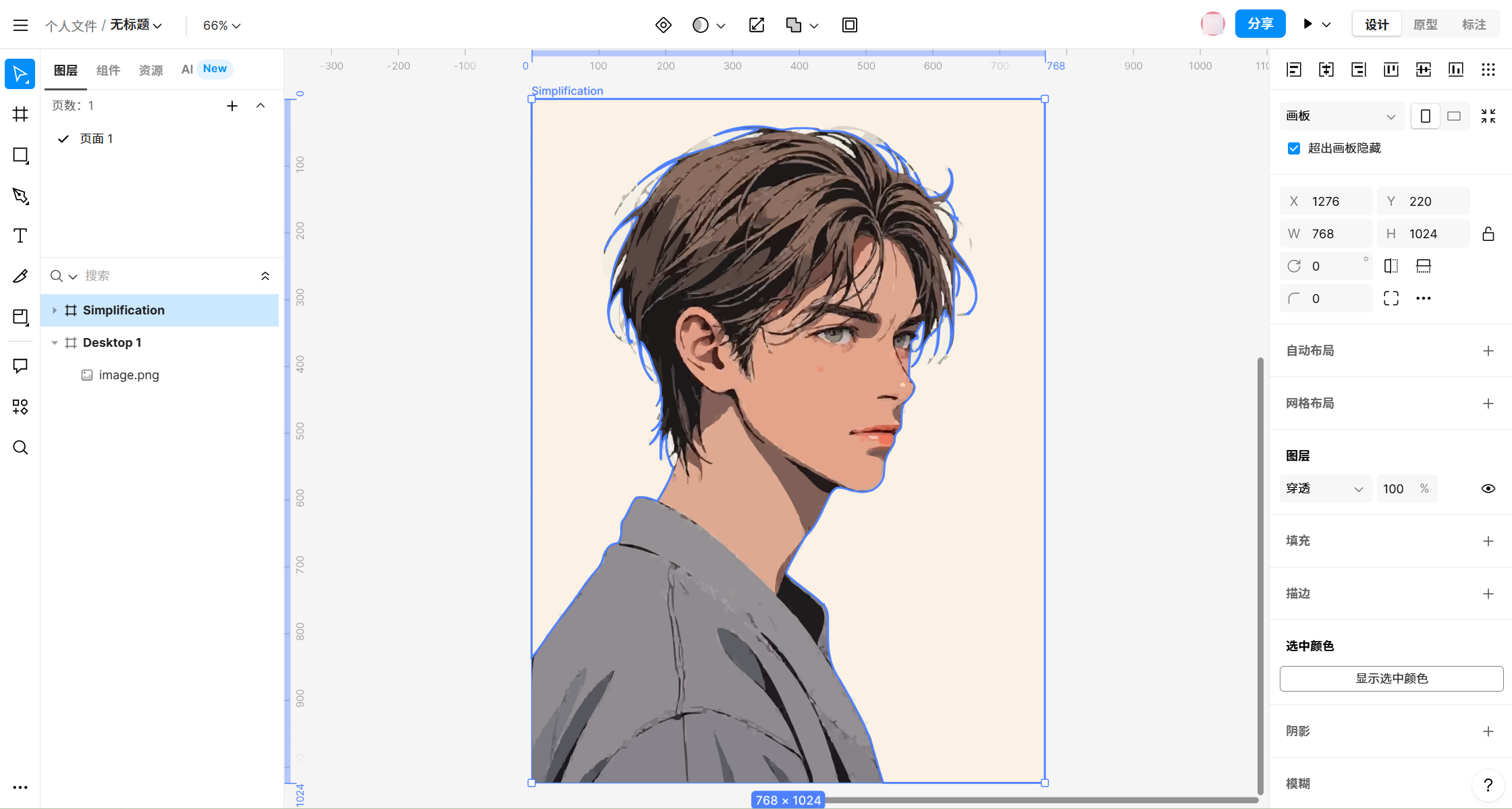The width and height of the screenshot is (1512, 809).
Task: Toggle layer visibility eye icon
Action: (x=1488, y=489)
